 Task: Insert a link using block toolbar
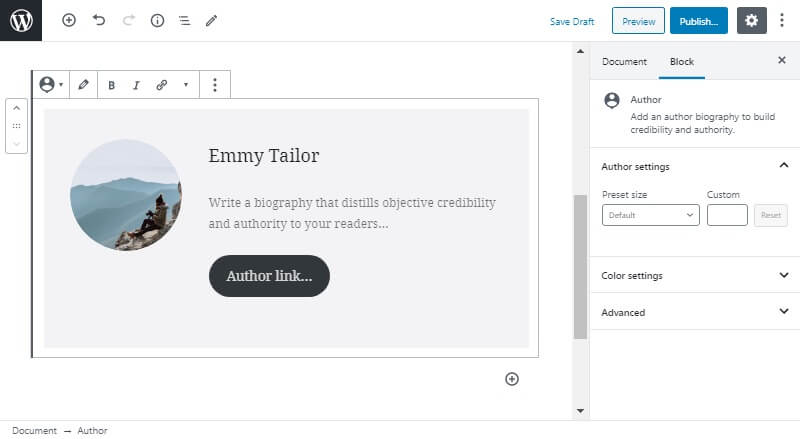tap(161, 85)
